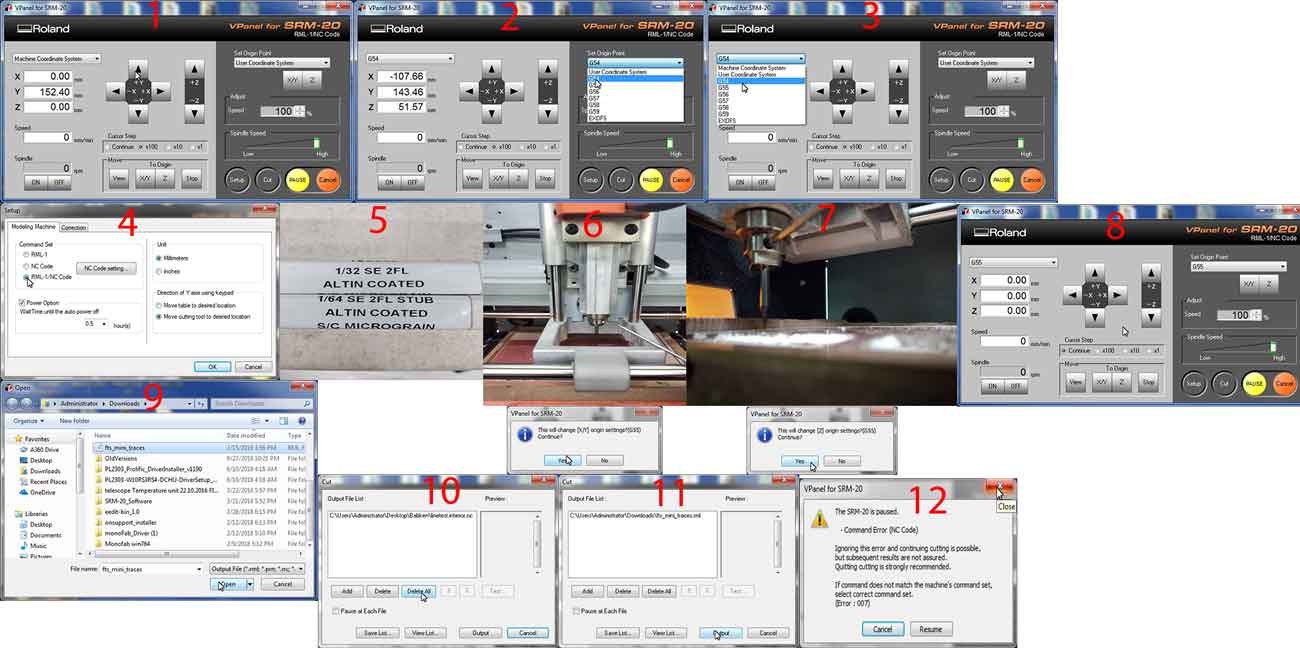This screenshot has width=1300, height=648.
Task: Click Resume in the SRM-20 paused error dialog
Action: [931, 629]
